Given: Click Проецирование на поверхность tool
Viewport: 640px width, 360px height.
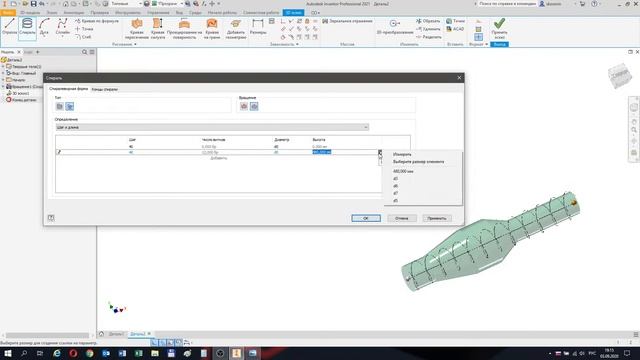Looking at the screenshot, I should (x=184, y=29).
